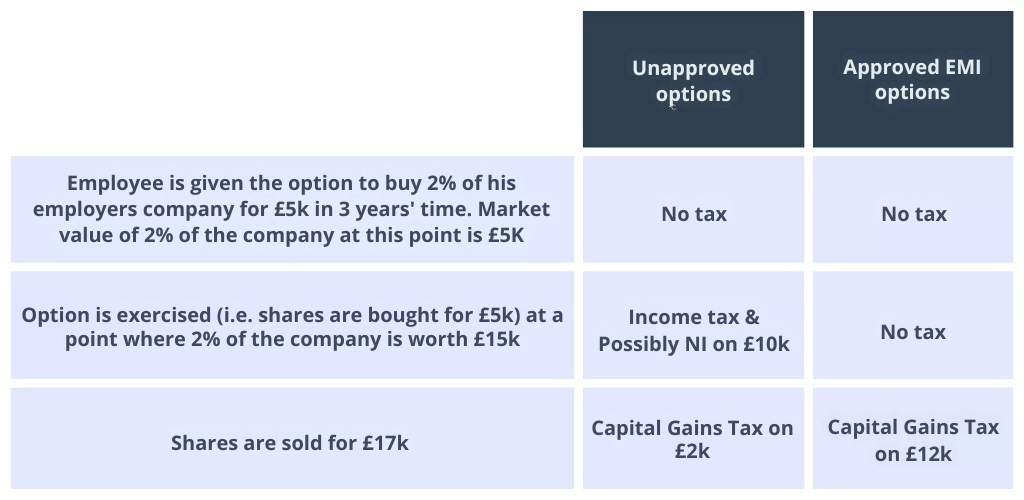Select the "Capital Gains Tax on £12k" cell
This screenshot has height=500, width=1024.
(x=913, y=440)
